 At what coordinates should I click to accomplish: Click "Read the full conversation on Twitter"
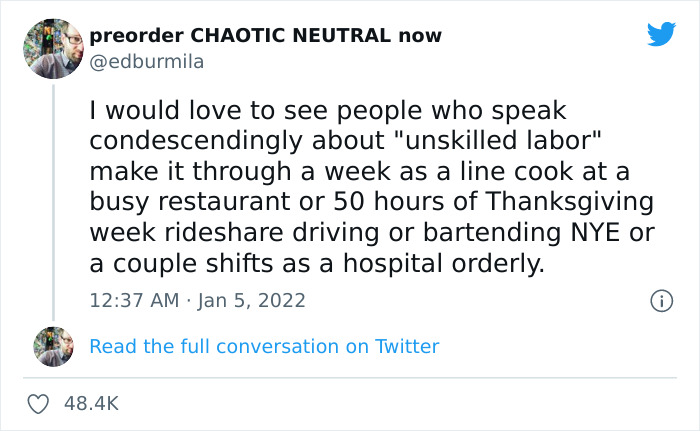pyautogui.click(x=264, y=347)
